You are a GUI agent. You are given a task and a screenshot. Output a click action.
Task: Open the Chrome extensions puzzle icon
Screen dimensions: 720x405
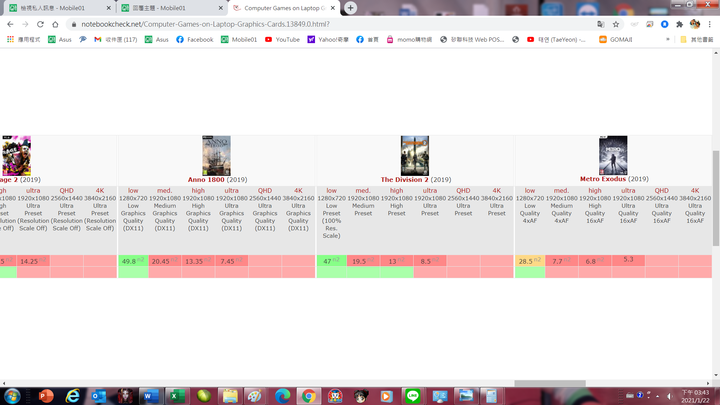(680, 24)
